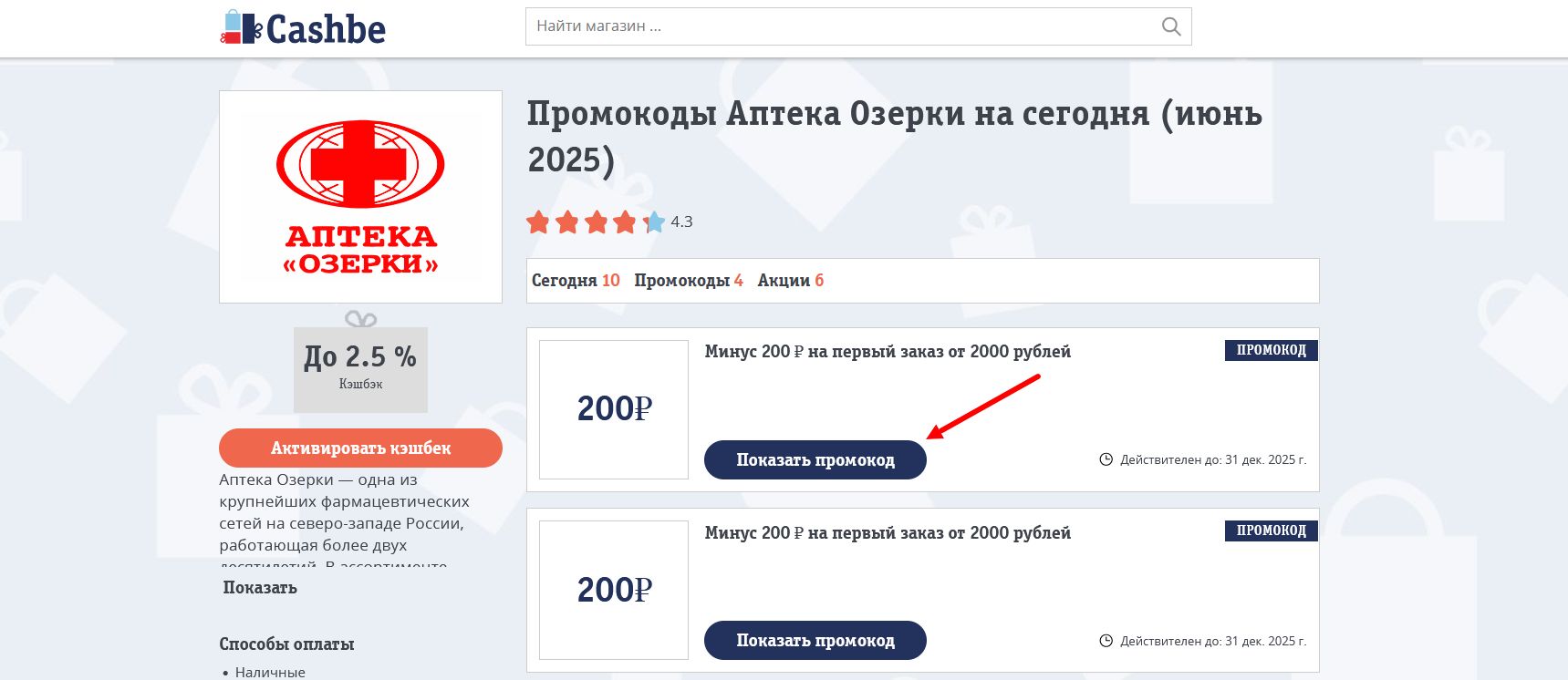Click second offer's "Действителен до" text
This screenshot has width=1568, height=680.
1213,641
